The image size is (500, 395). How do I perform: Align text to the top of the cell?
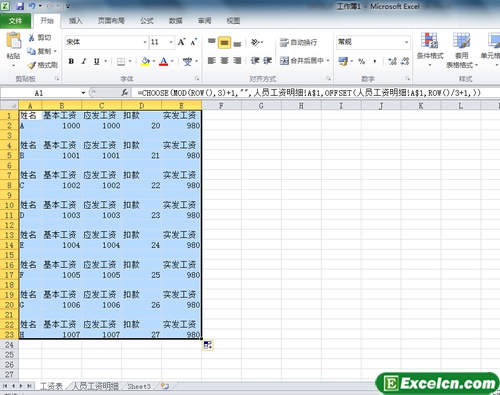pyautogui.click(x=212, y=42)
